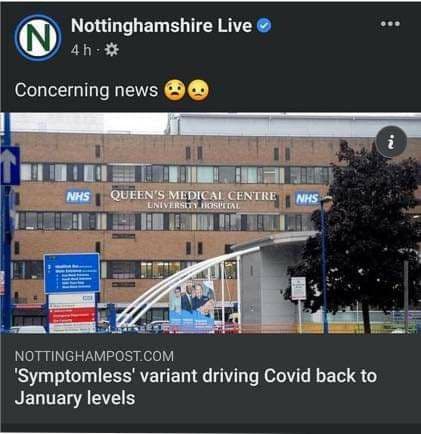Click the left NHS logo on the building

79,197
